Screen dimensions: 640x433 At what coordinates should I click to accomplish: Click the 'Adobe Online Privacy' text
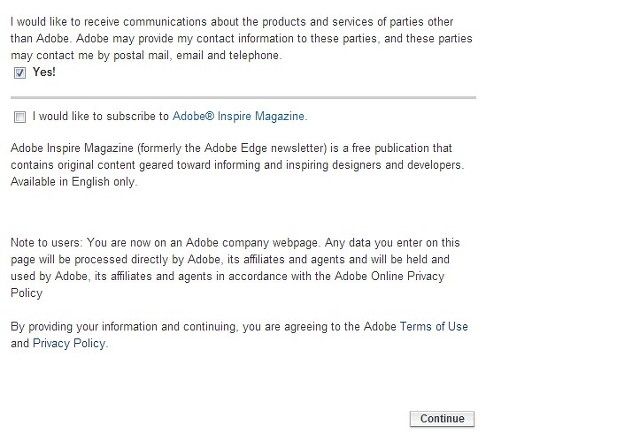[389, 276]
